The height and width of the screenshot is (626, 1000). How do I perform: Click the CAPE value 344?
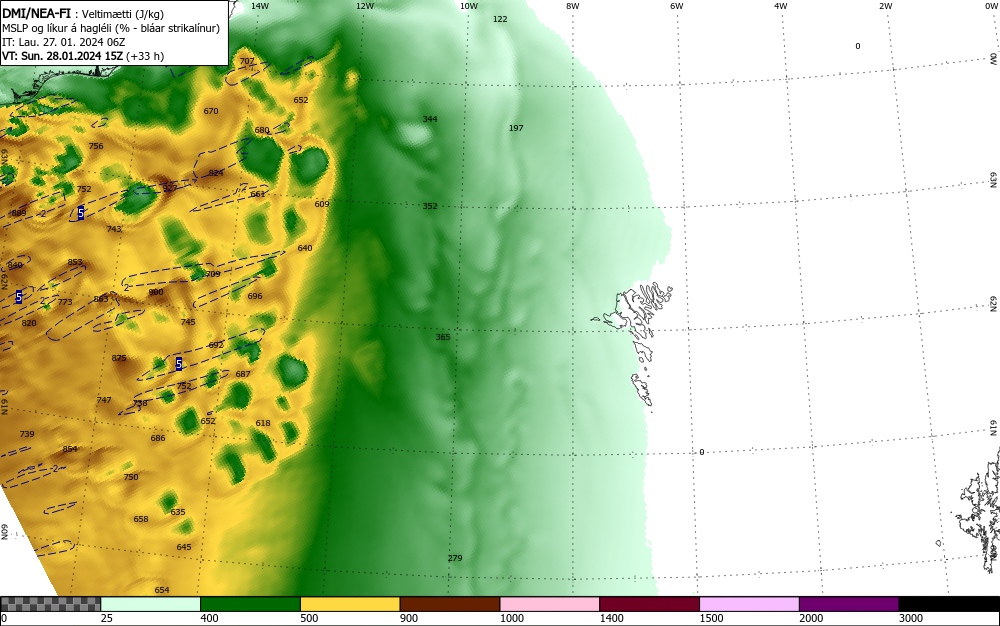[x=430, y=119]
